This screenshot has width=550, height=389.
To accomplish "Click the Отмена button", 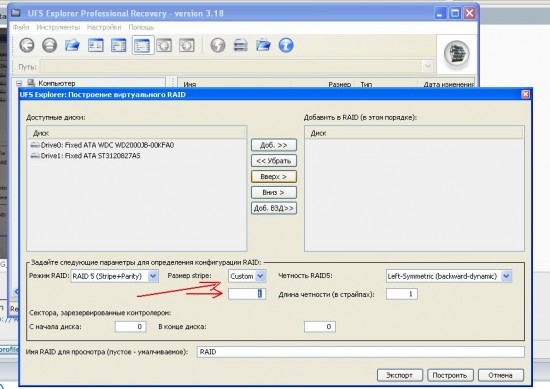I will [501, 375].
